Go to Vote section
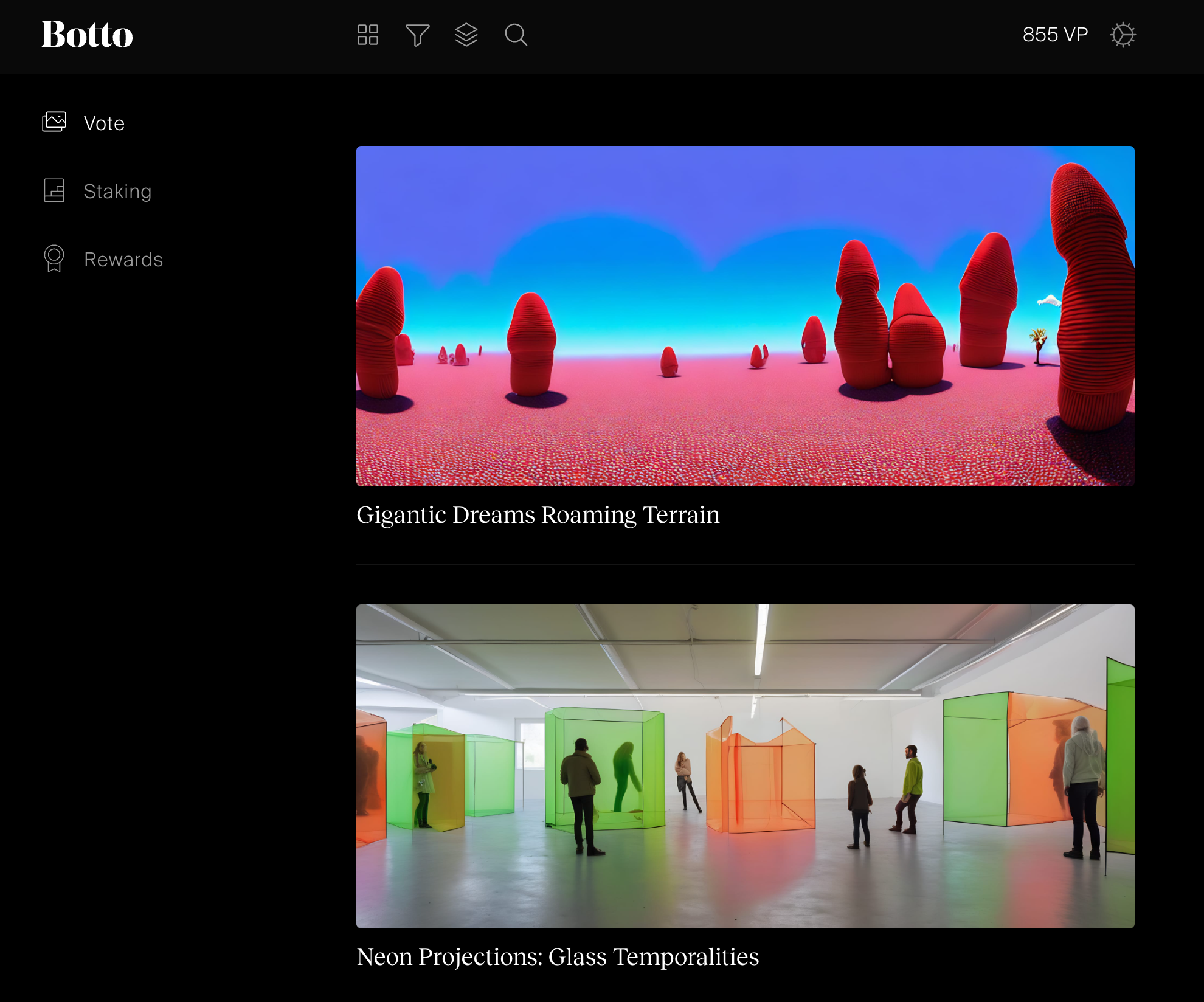The height and width of the screenshot is (1002, 1204). click(104, 123)
